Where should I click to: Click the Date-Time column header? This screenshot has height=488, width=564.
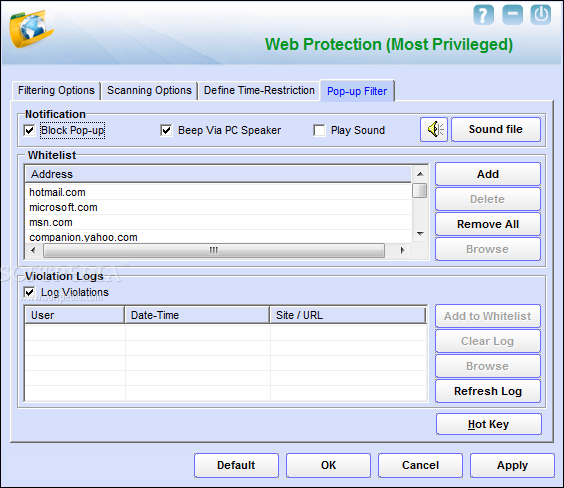point(197,315)
